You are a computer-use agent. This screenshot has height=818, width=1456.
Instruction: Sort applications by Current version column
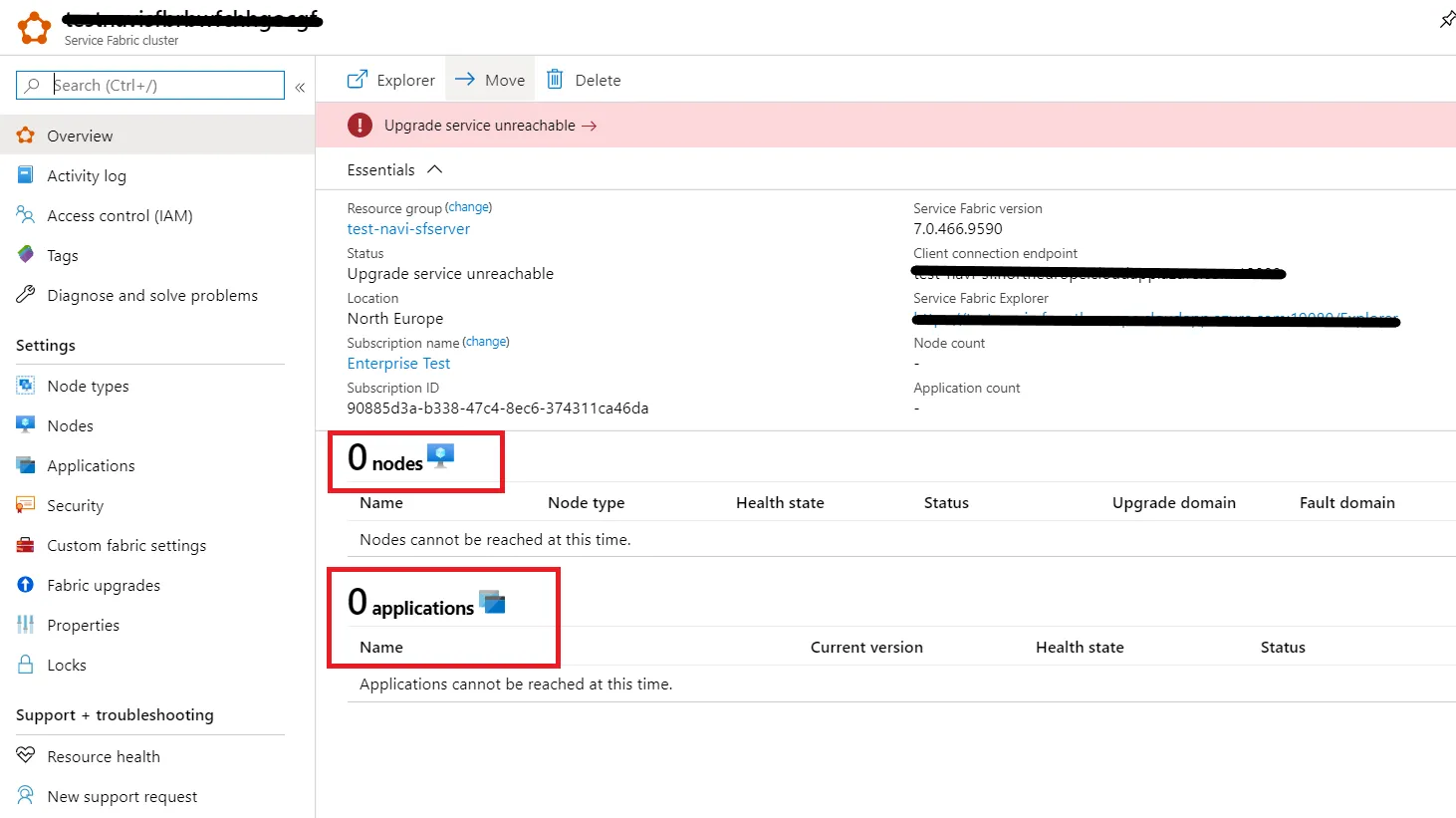tap(866, 648)
